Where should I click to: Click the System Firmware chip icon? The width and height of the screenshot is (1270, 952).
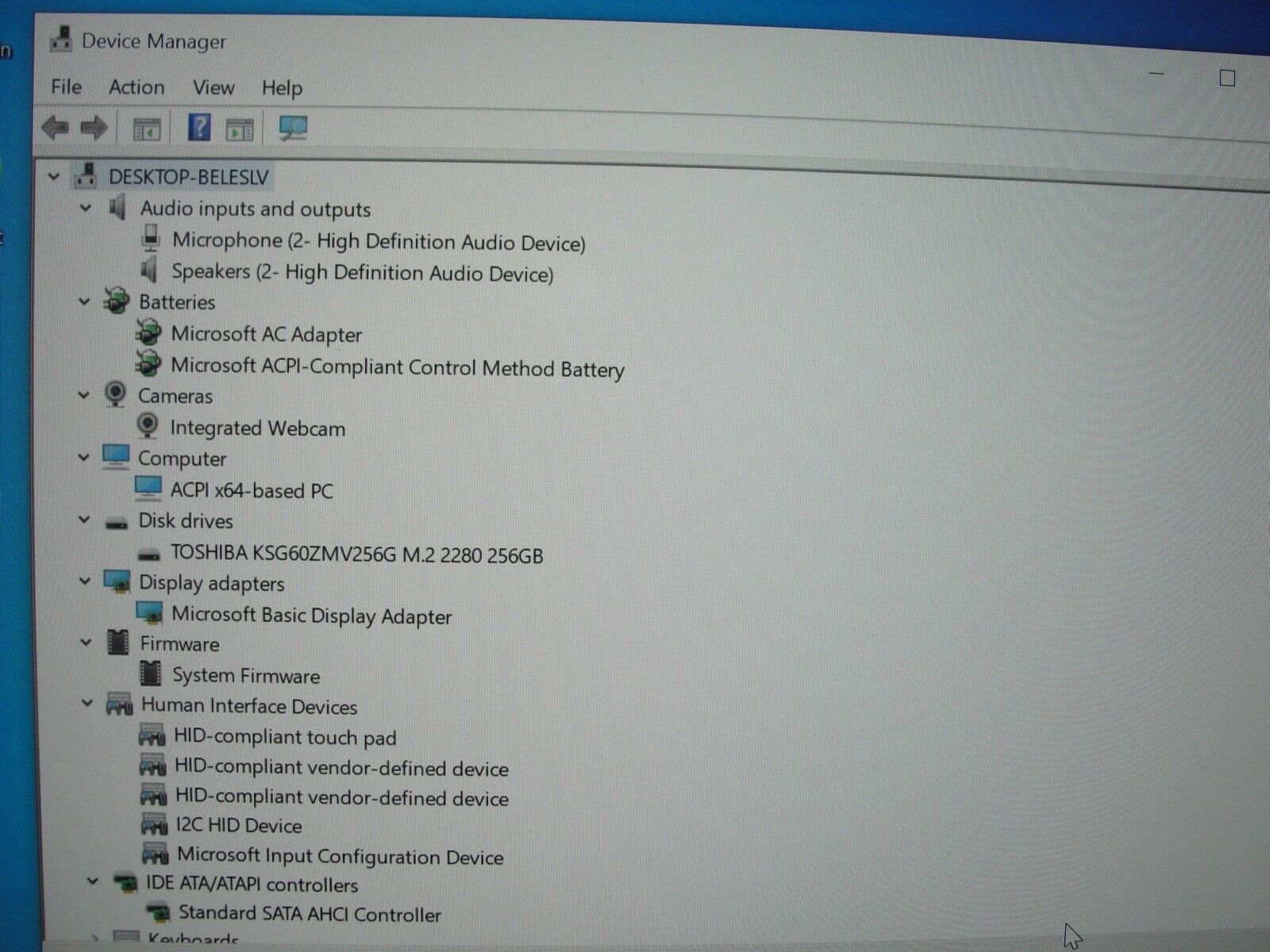point(150,674)
